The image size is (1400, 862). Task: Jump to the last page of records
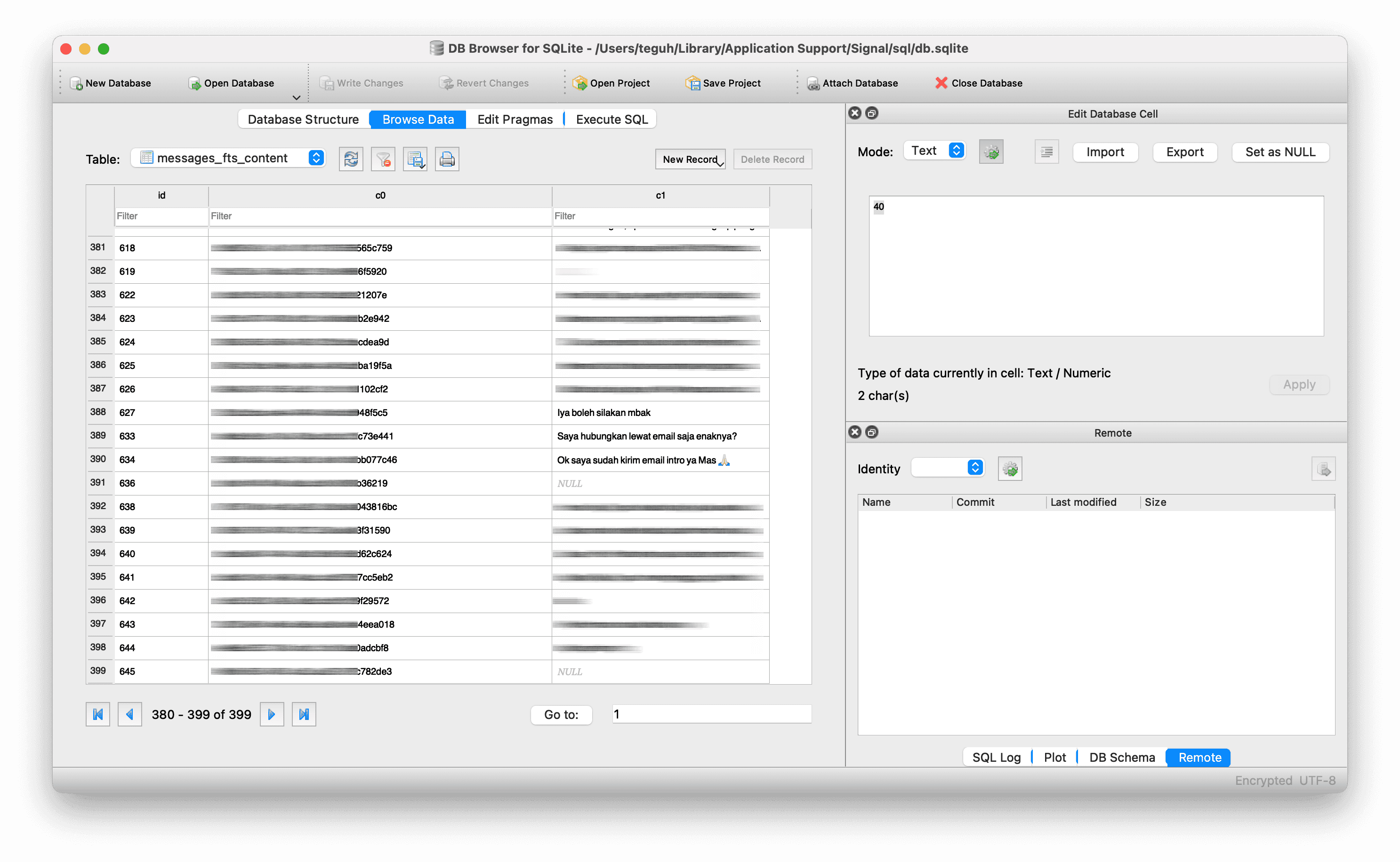pyautogui.click(x=303, y=714)
